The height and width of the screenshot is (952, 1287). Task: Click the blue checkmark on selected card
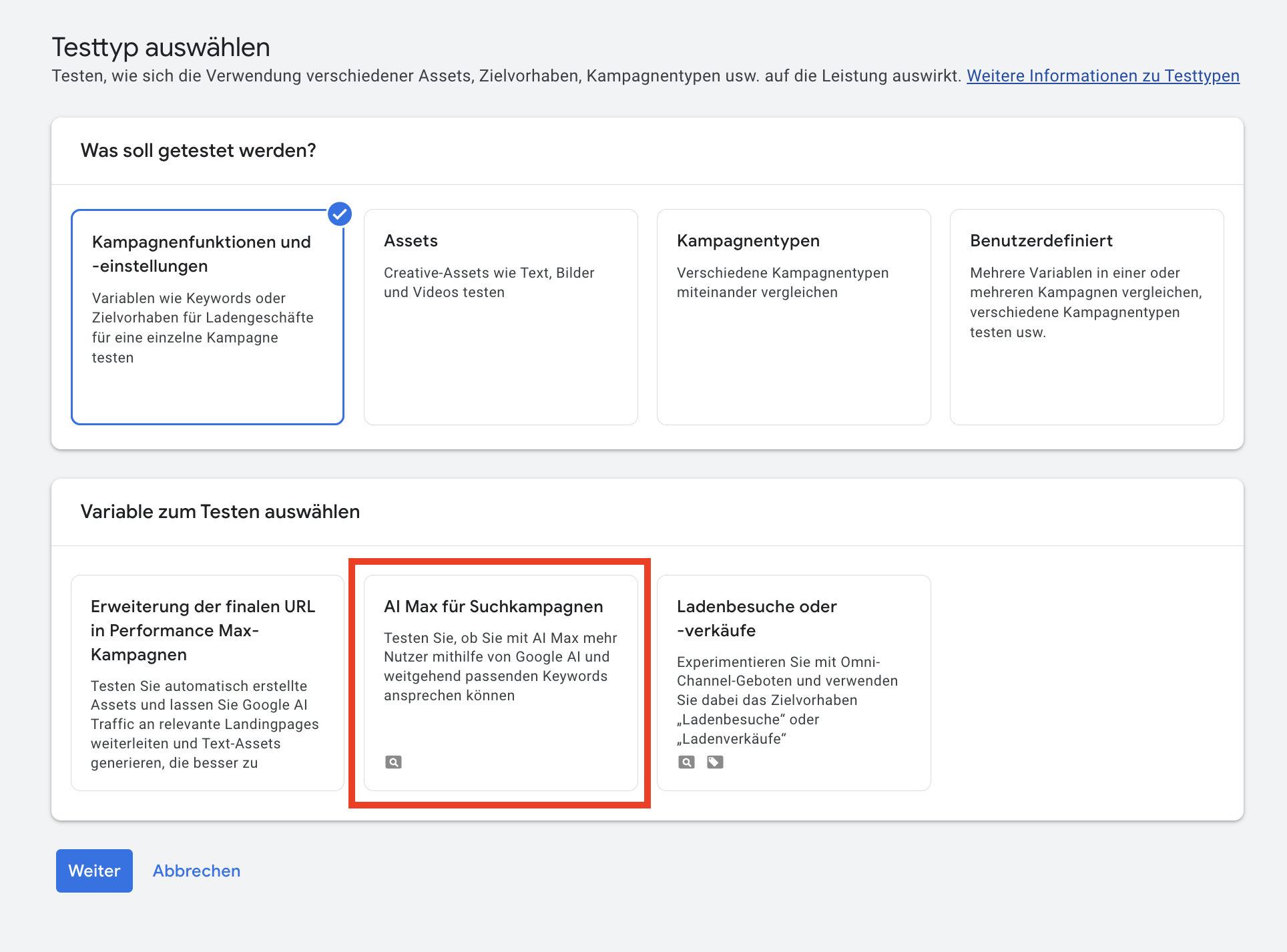[x=340, y=214]
